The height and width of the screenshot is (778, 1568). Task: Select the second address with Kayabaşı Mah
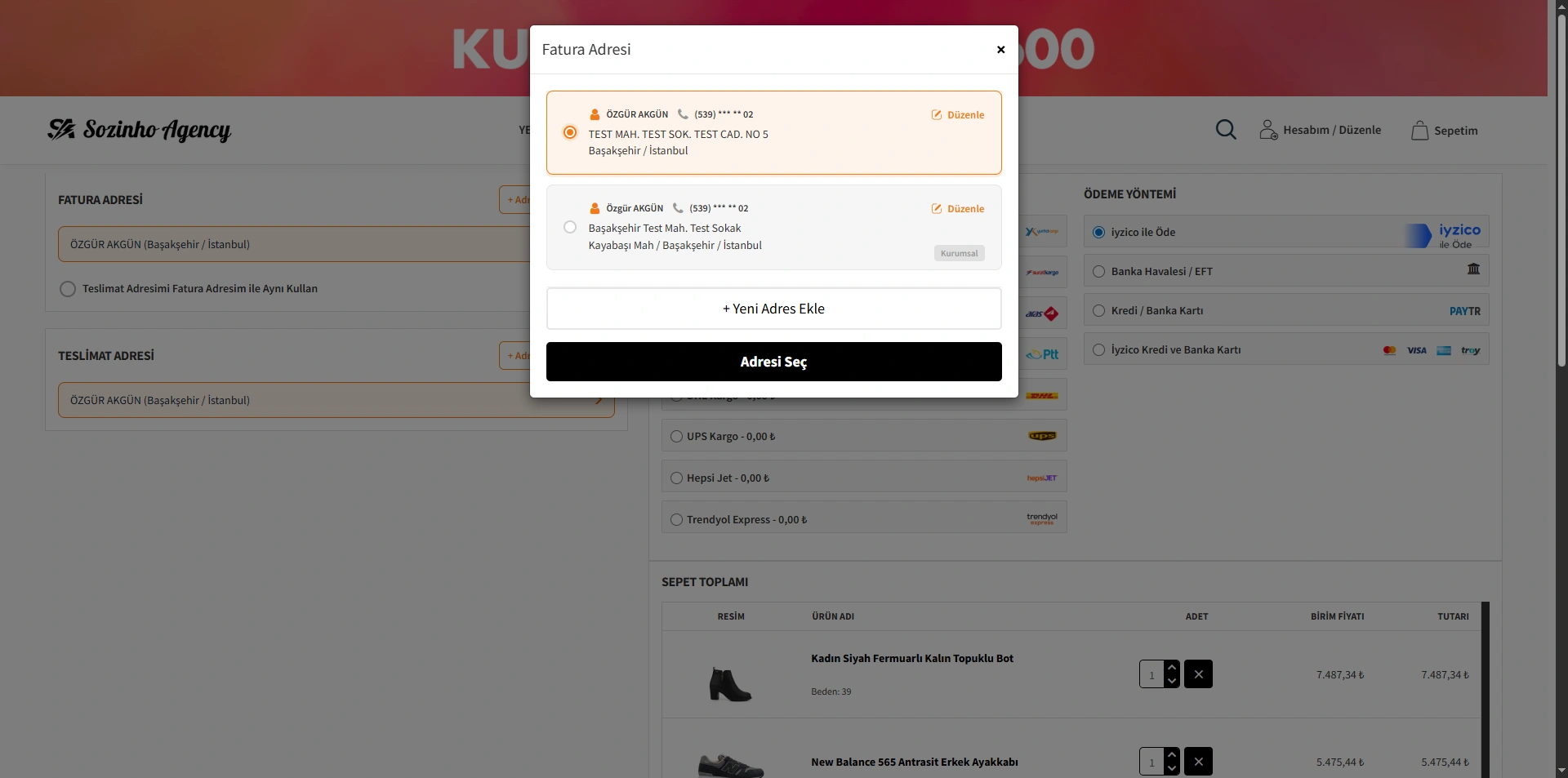point(570,228)
